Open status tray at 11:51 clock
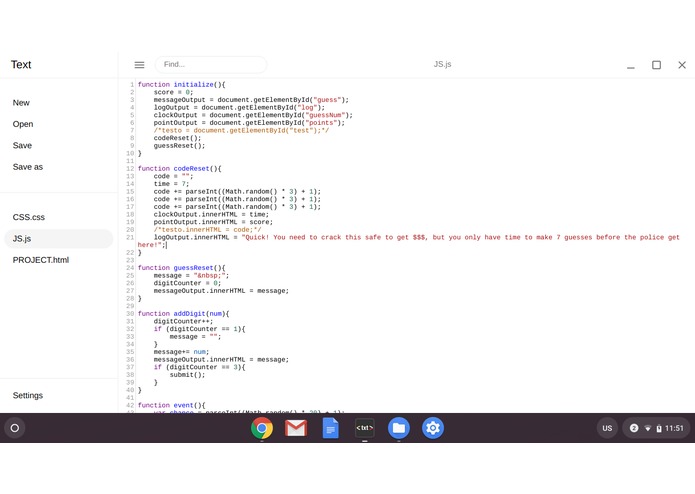Image resolution: width=695 pixels, height=494 pixels. 674,428
